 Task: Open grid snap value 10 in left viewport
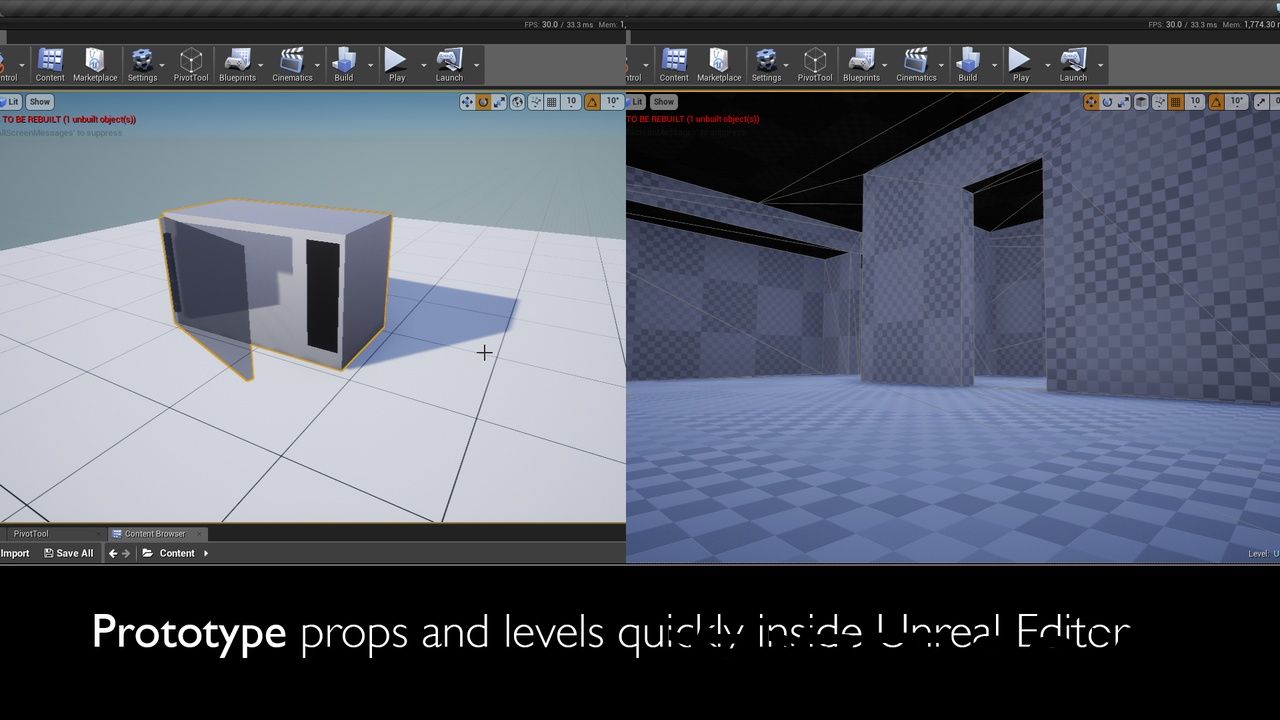(x=571, y=102)
